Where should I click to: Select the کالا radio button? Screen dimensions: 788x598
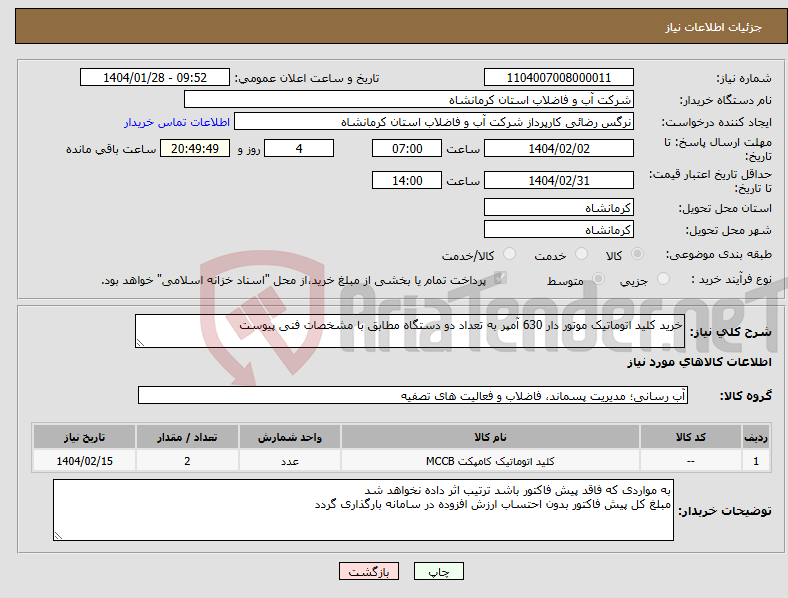pos(637,254)
